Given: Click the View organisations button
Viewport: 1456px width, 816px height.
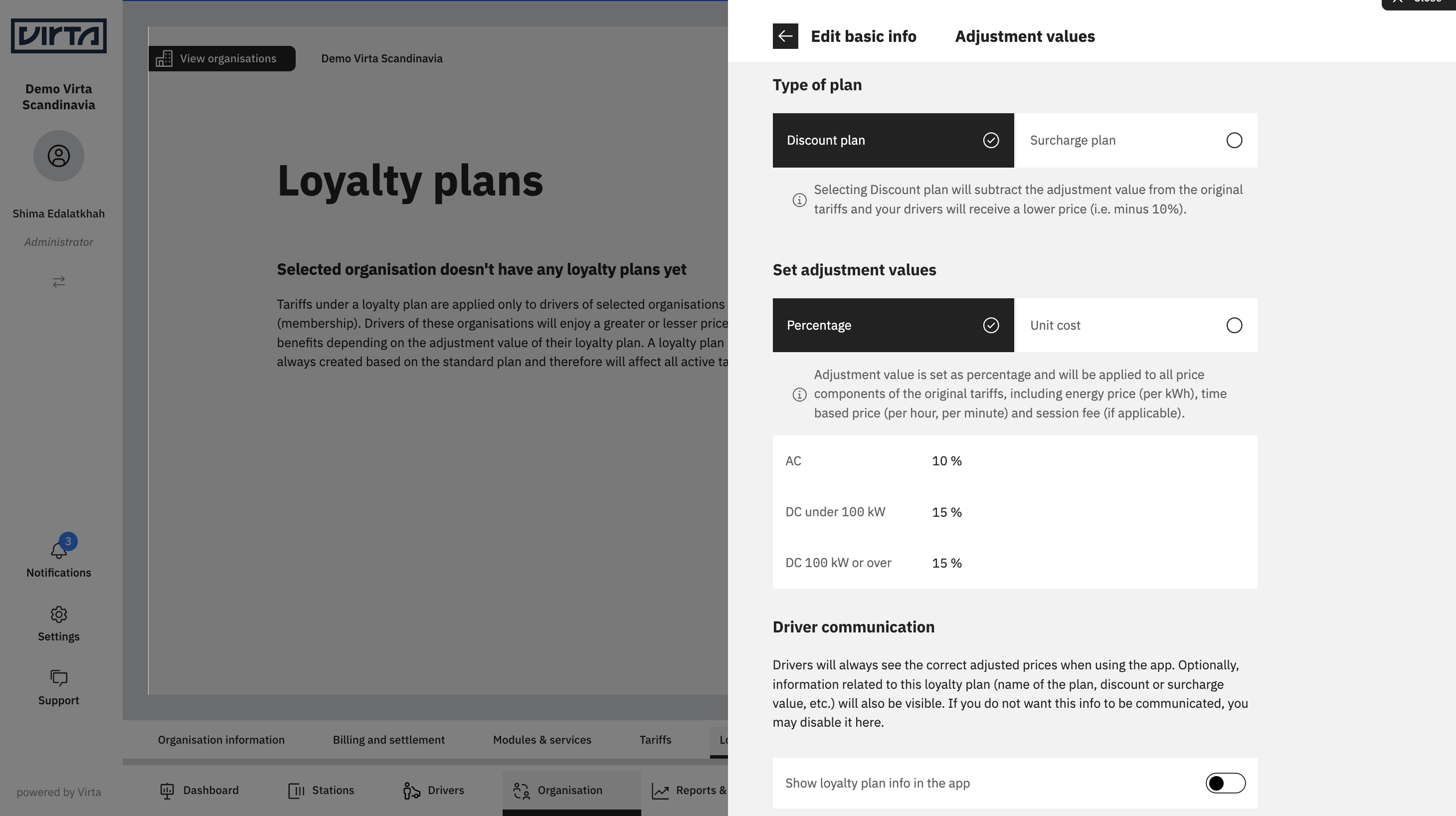Looking at the screenshot, I should coord(221,58).
